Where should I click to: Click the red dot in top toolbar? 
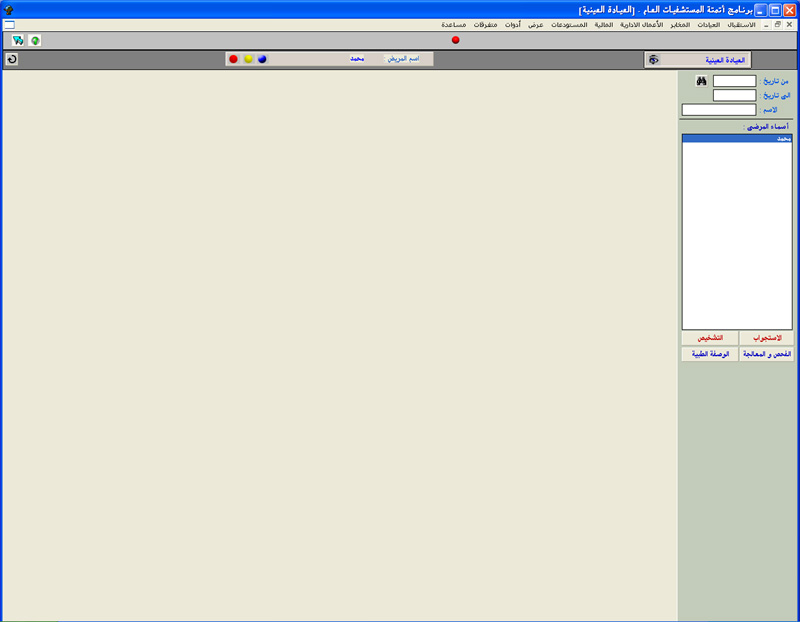click(455, 40)
